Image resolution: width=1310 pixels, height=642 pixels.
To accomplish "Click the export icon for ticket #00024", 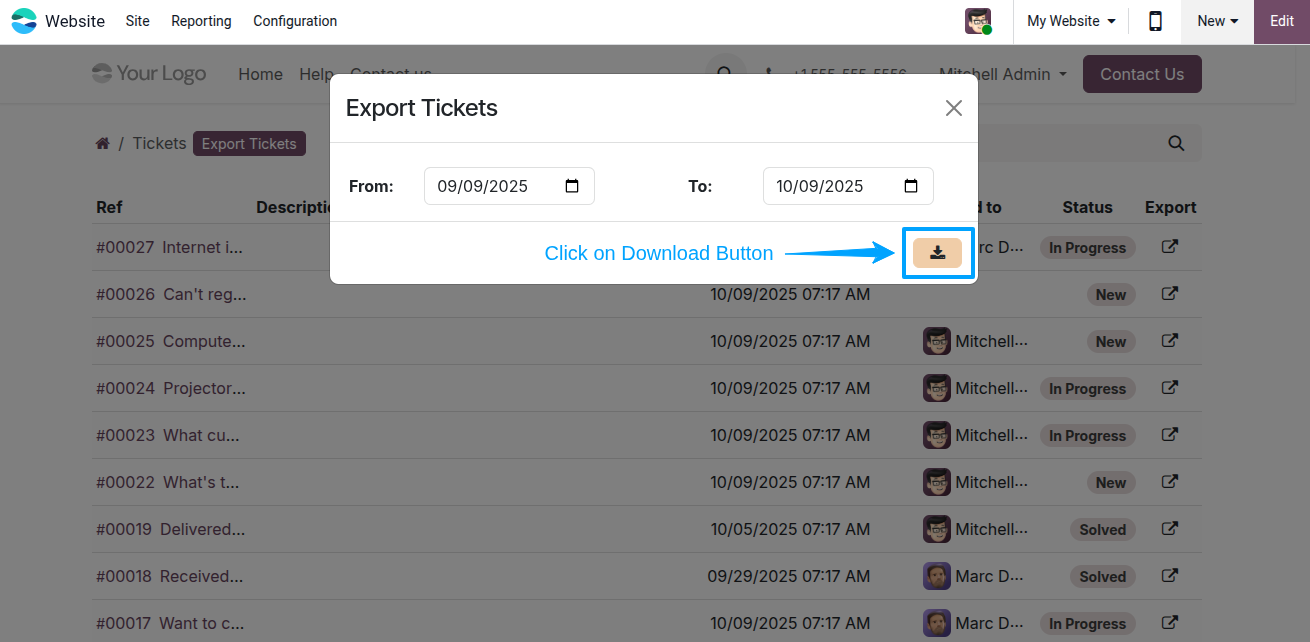I will [1169, 388].
